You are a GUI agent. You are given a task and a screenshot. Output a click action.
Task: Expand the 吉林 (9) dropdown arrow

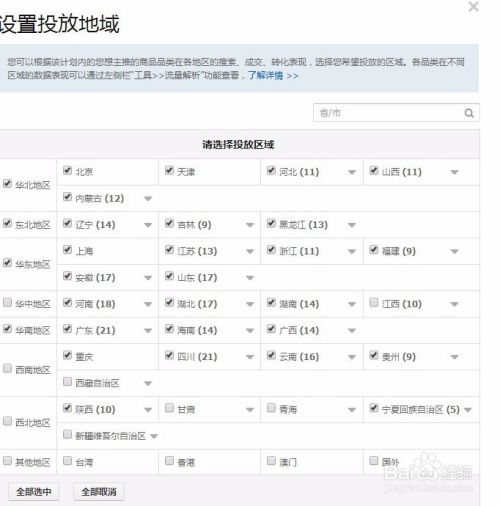pyautogui.click(x=250, y=225)
